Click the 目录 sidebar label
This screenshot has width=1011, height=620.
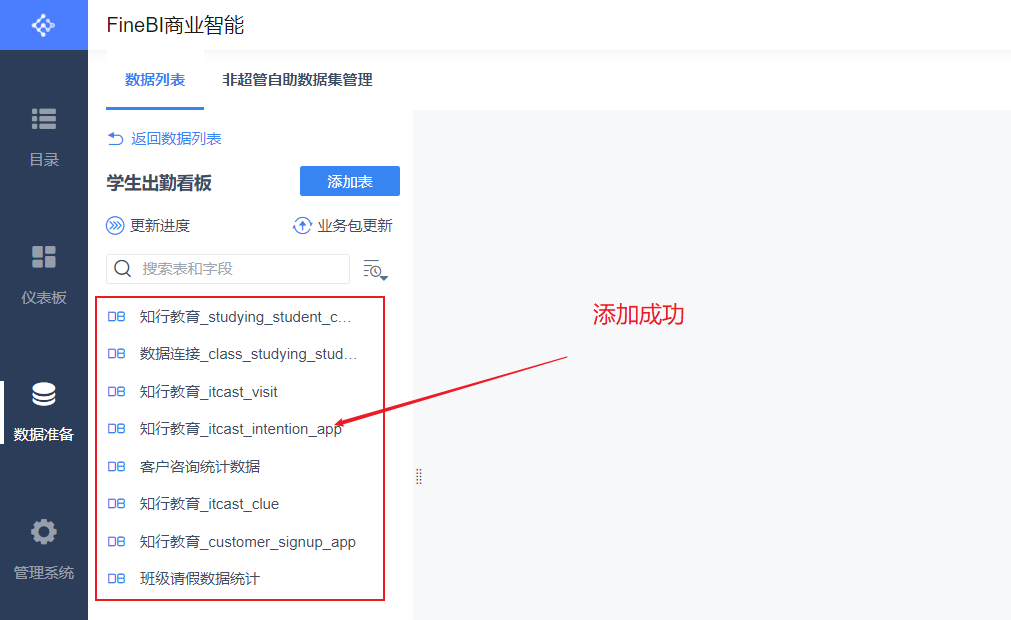tap(44, 159)
